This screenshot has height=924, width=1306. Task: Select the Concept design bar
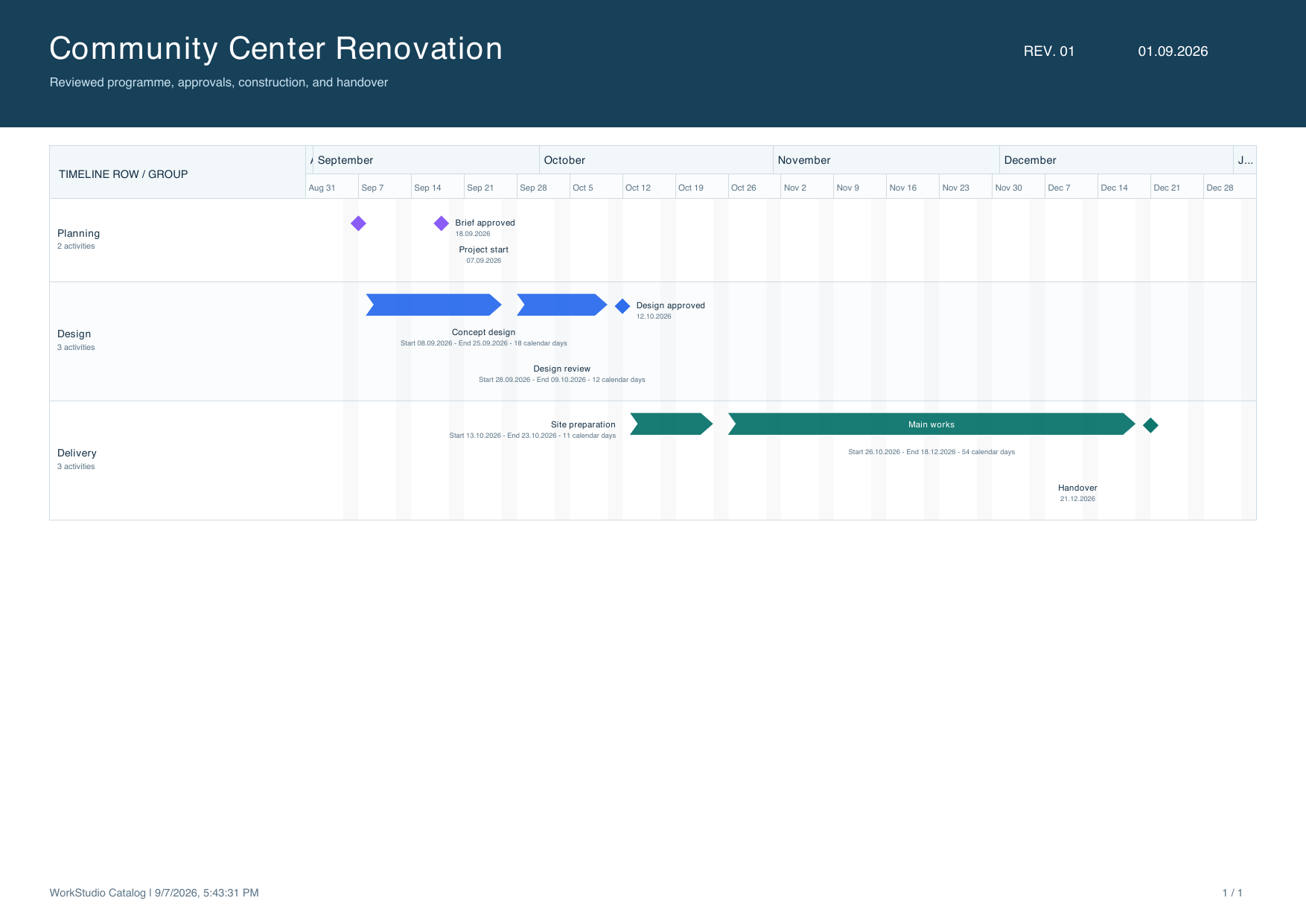coord(434,305)
